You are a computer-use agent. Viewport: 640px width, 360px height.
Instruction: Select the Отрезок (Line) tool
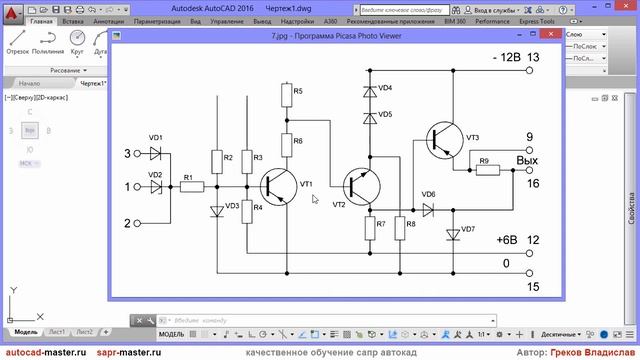click(x=18, y=42)
